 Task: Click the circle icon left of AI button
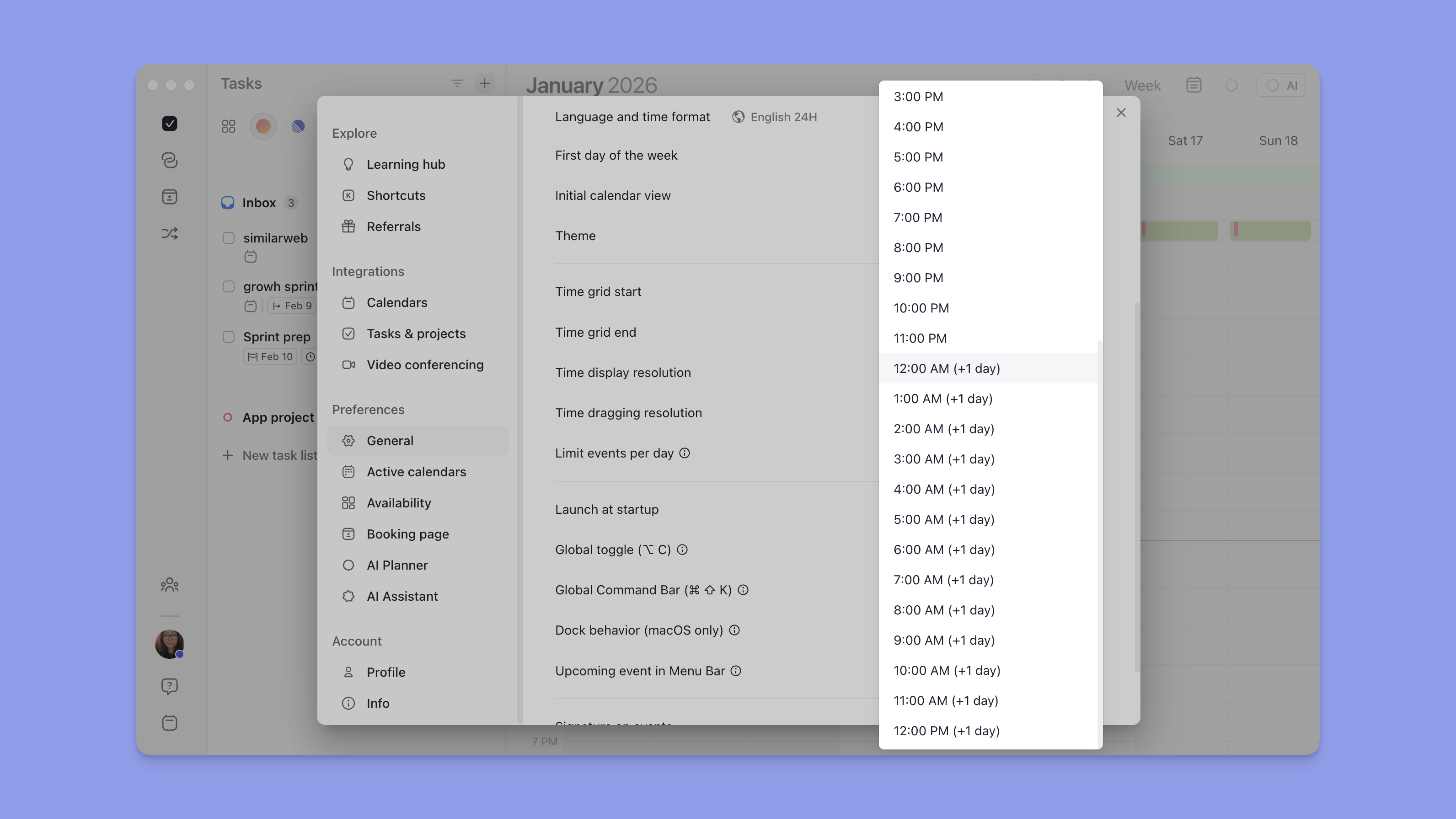coord(1231,85)
